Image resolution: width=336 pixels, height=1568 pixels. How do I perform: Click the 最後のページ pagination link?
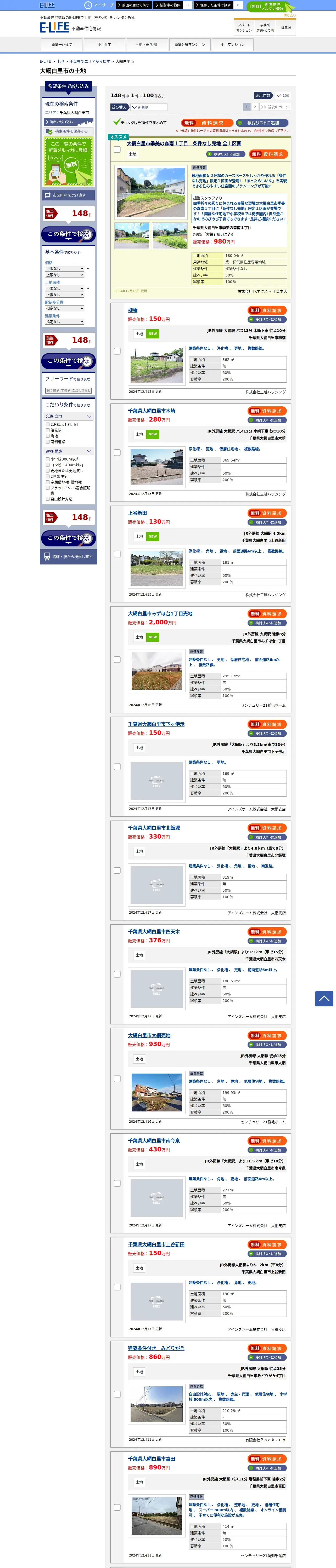(275, 107)
